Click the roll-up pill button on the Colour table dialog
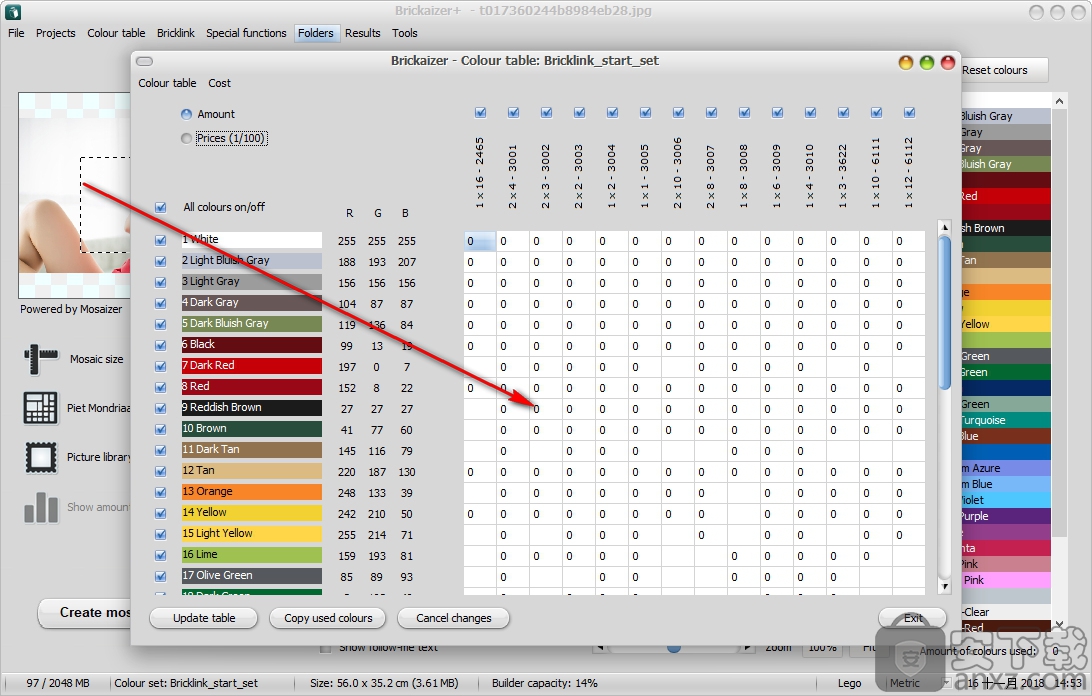The image size is (1092, 696). click(x=144, y=61)
